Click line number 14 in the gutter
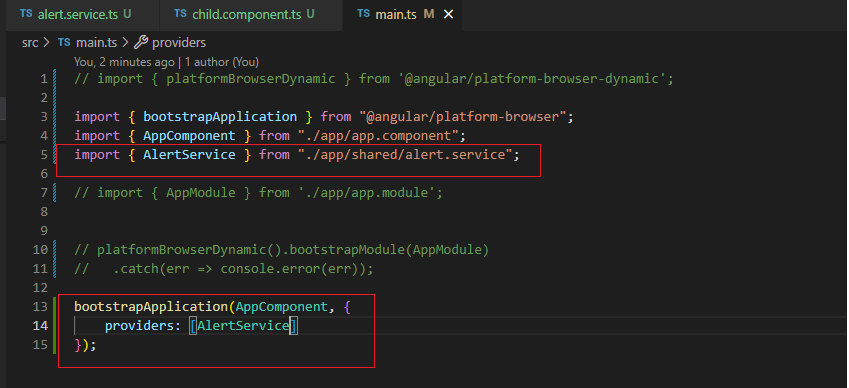 (x=41, y=326)
